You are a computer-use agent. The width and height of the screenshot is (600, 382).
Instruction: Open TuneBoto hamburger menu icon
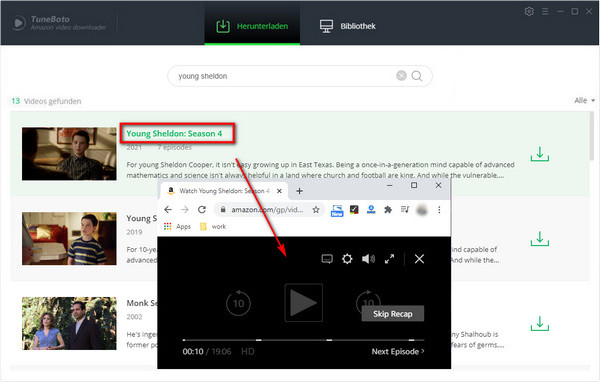(545, 11)
